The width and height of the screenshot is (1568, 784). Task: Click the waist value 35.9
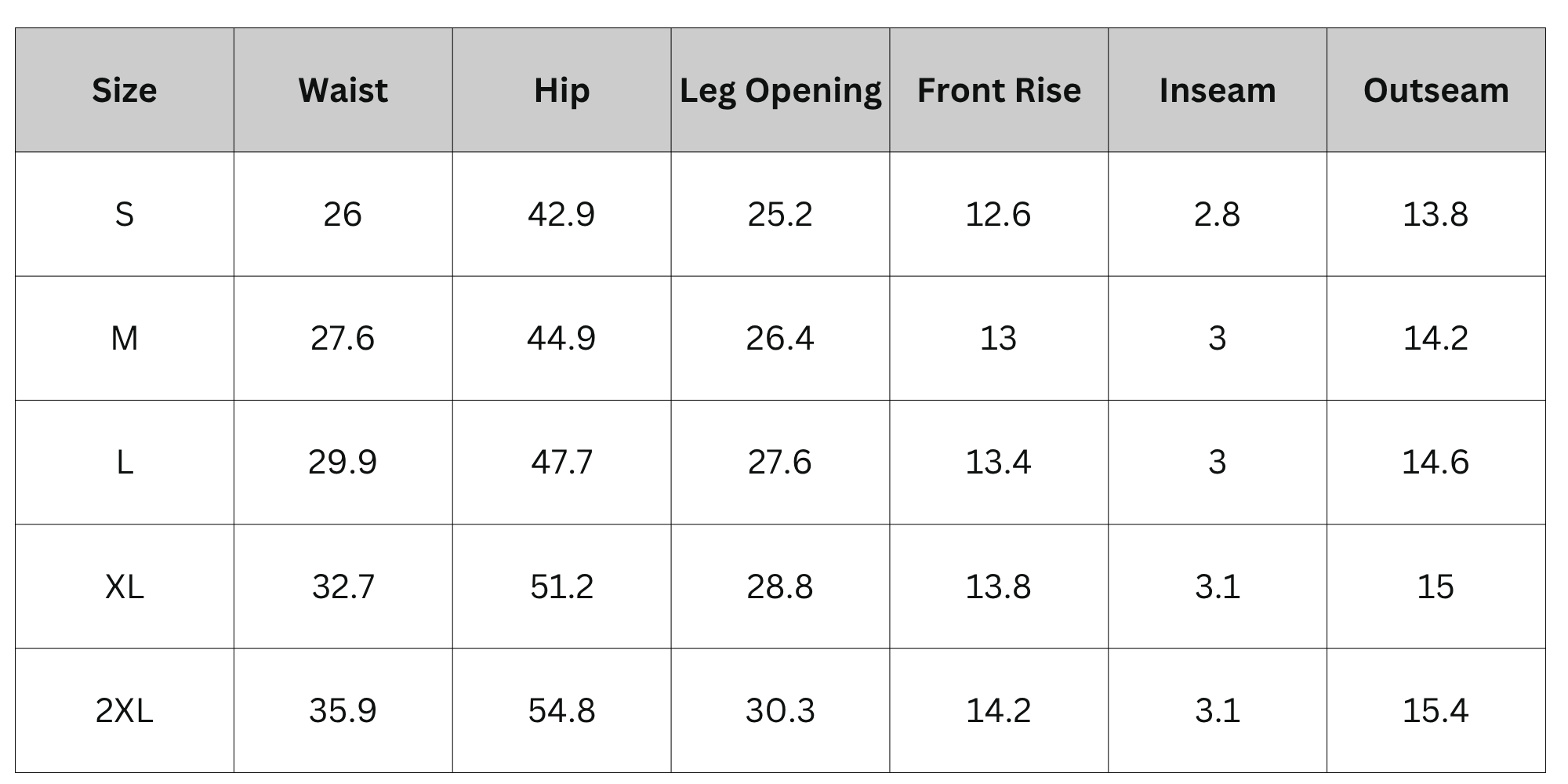[x=343, y=710]
